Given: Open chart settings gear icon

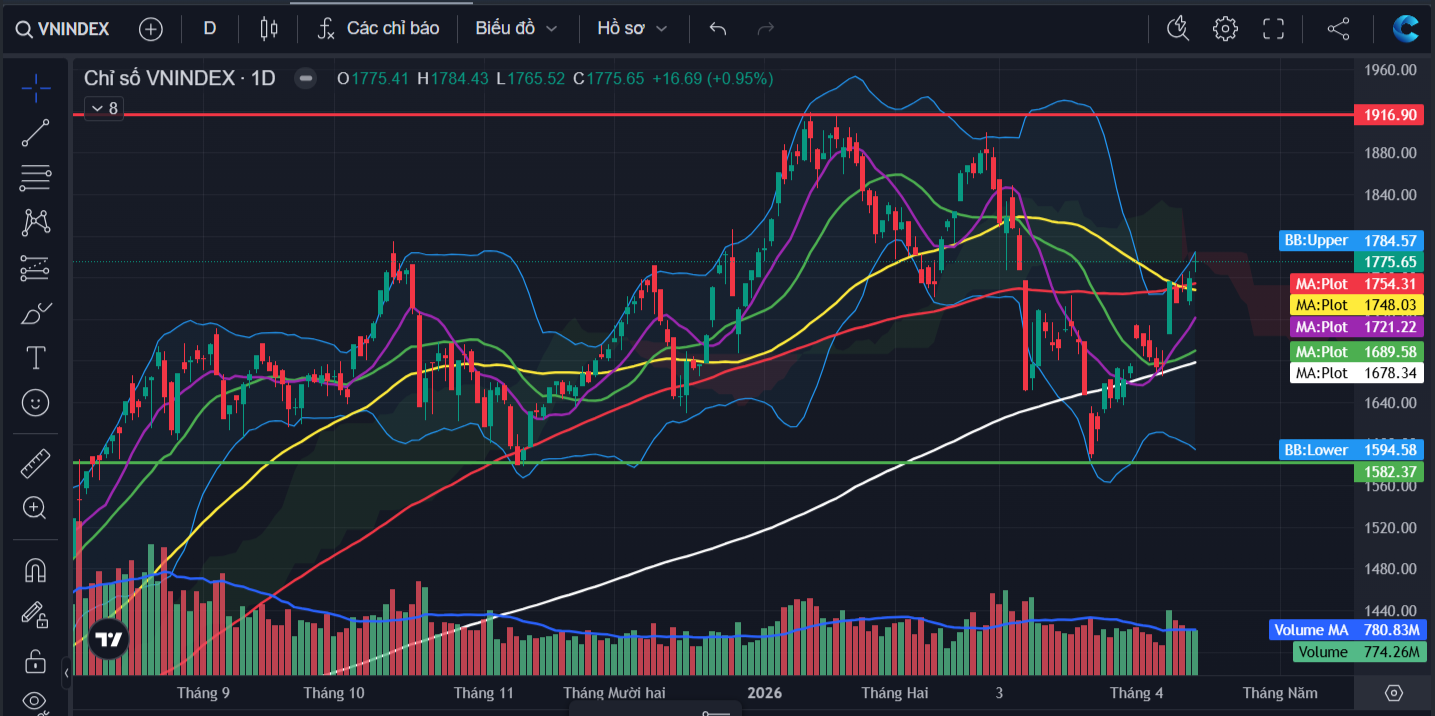Looking at the screenshot, I should click(1225, 29).
